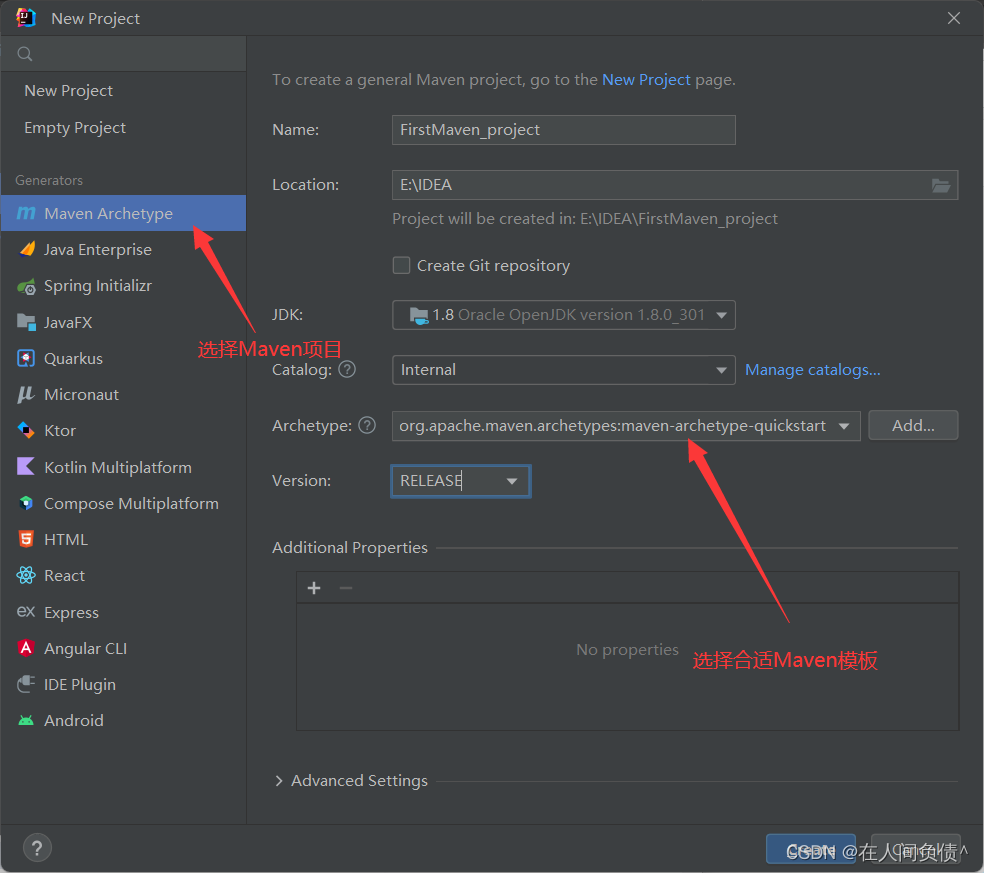Click the New Project page link
Viewport: 984px width, 873px height.
[x=646, y=80]
